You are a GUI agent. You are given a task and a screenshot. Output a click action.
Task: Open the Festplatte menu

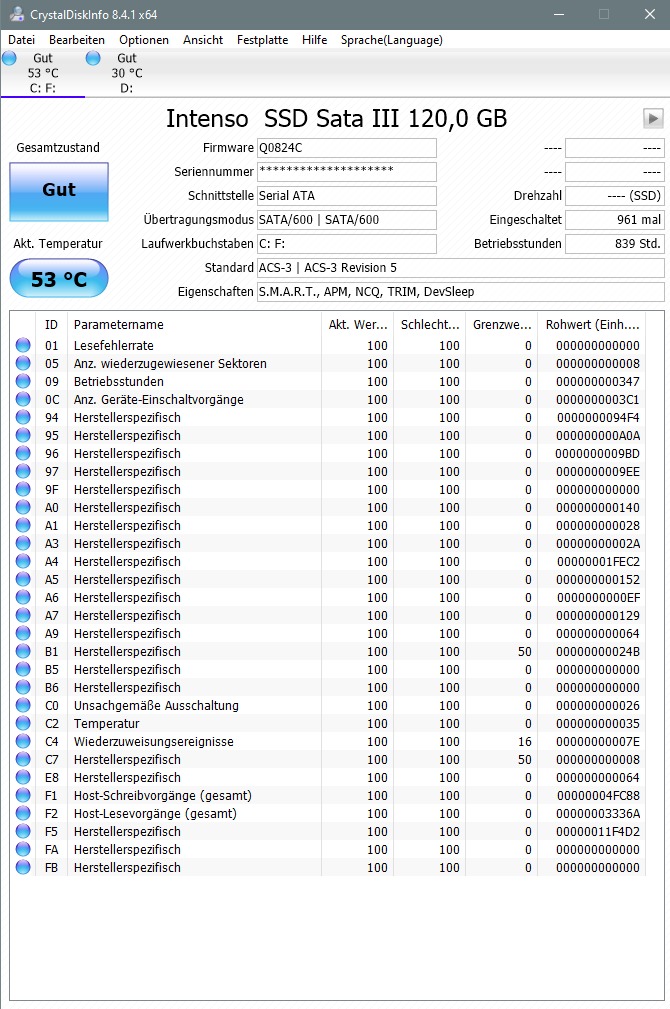click(263, 40)
